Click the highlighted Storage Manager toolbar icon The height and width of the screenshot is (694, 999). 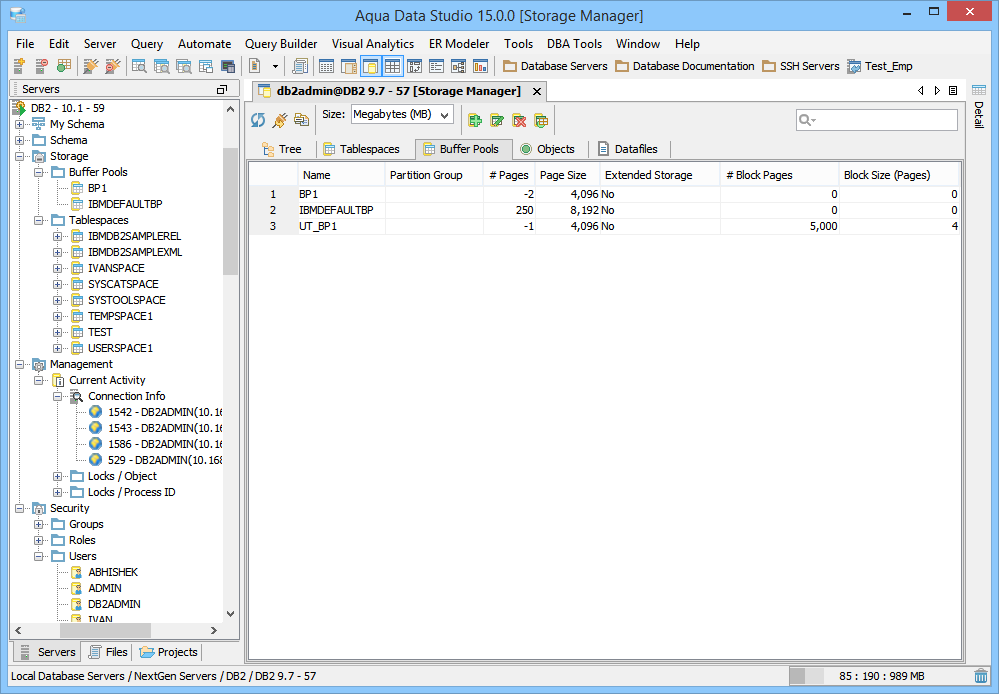[x=371, y=66]
